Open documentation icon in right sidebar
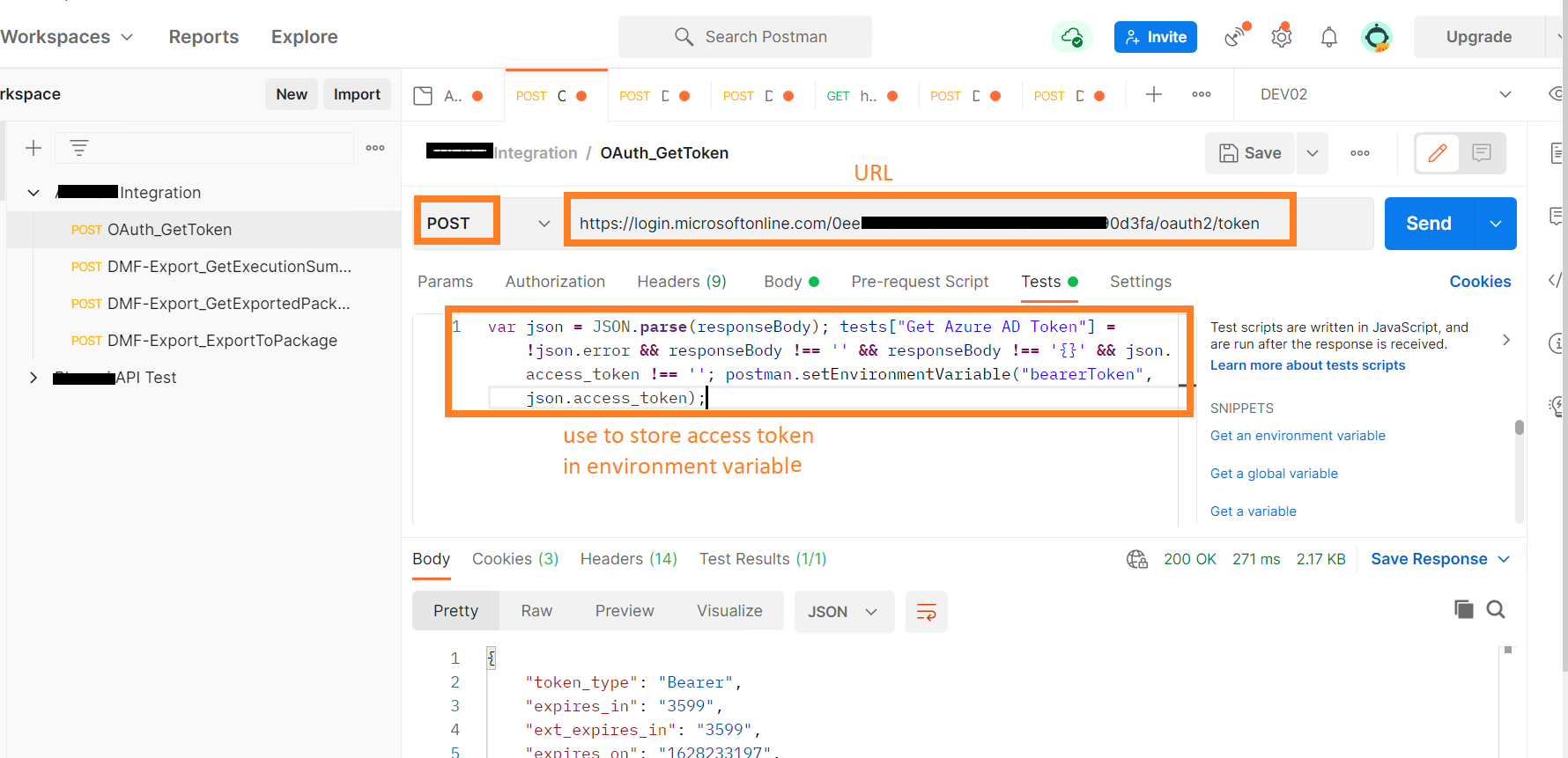The image size is (1568, 758). (x=1557, y=153)
